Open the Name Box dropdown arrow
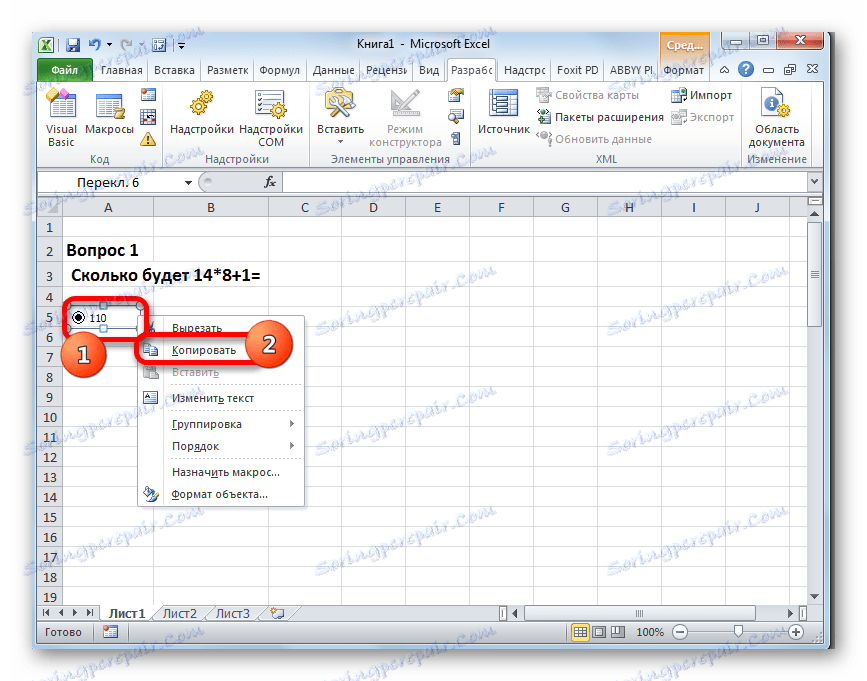Image resolution: width=867 pixels, height=681 pixels. 188,182
